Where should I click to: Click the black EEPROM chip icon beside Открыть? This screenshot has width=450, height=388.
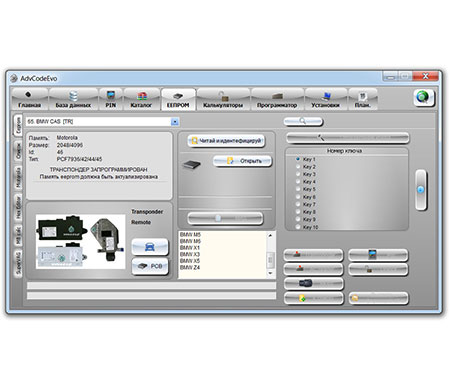[x=191, y=164]
